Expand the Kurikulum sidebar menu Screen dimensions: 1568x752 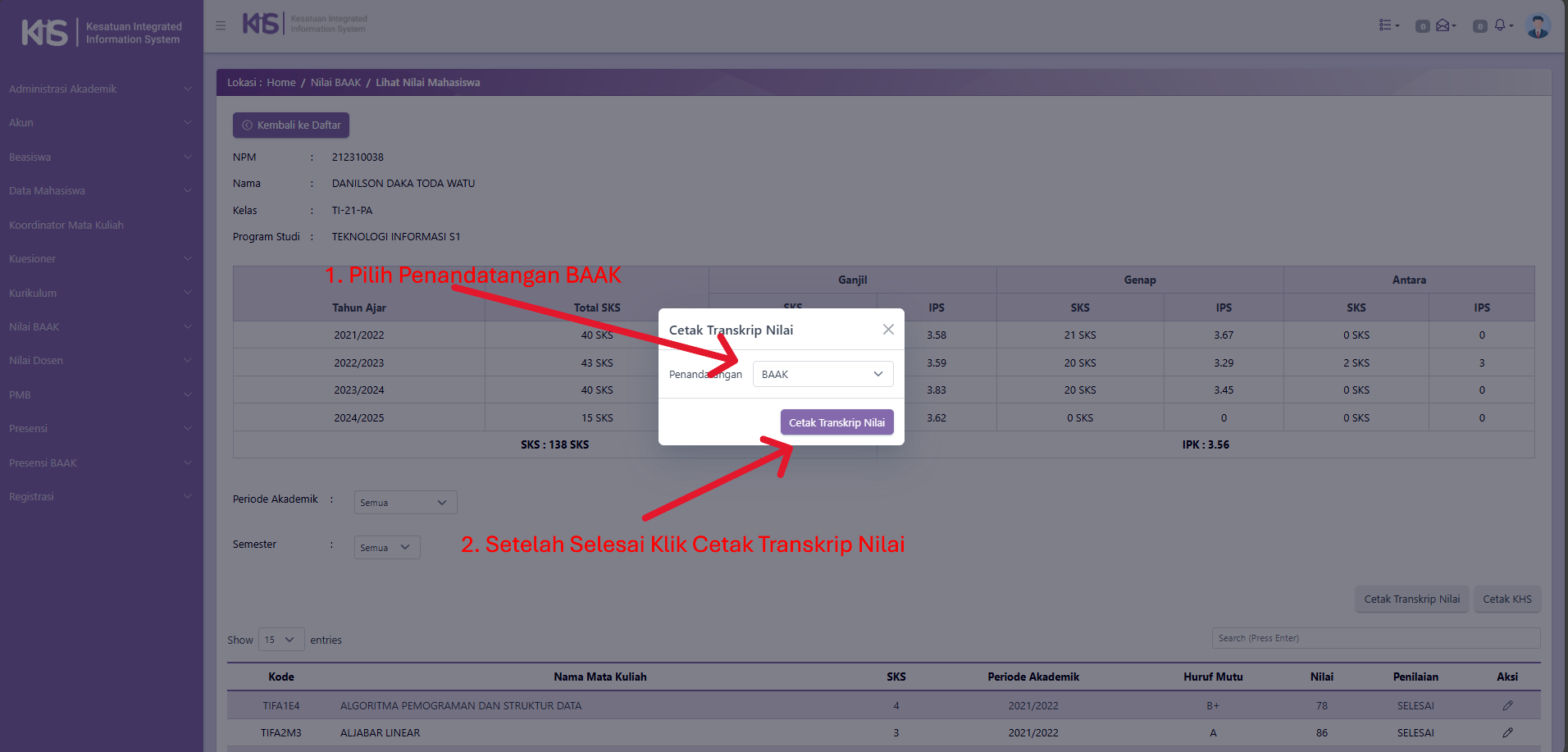100,293
